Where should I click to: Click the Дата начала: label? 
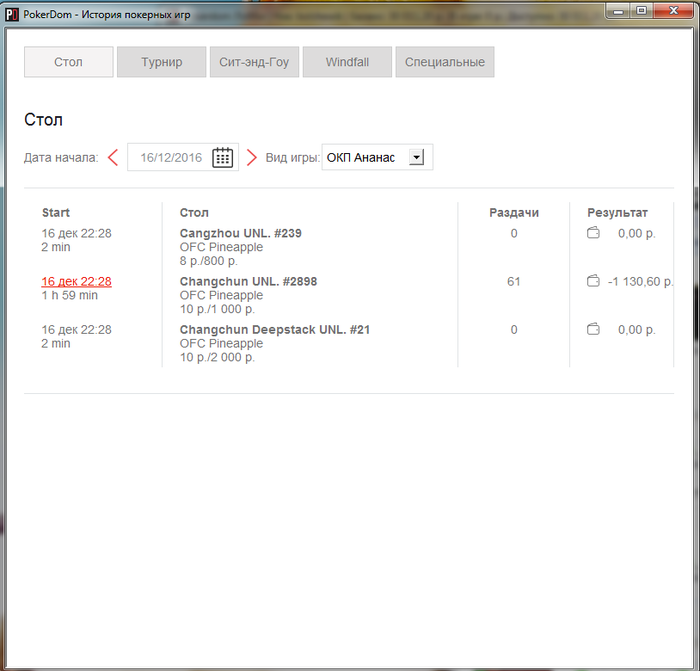coord(61,158)
